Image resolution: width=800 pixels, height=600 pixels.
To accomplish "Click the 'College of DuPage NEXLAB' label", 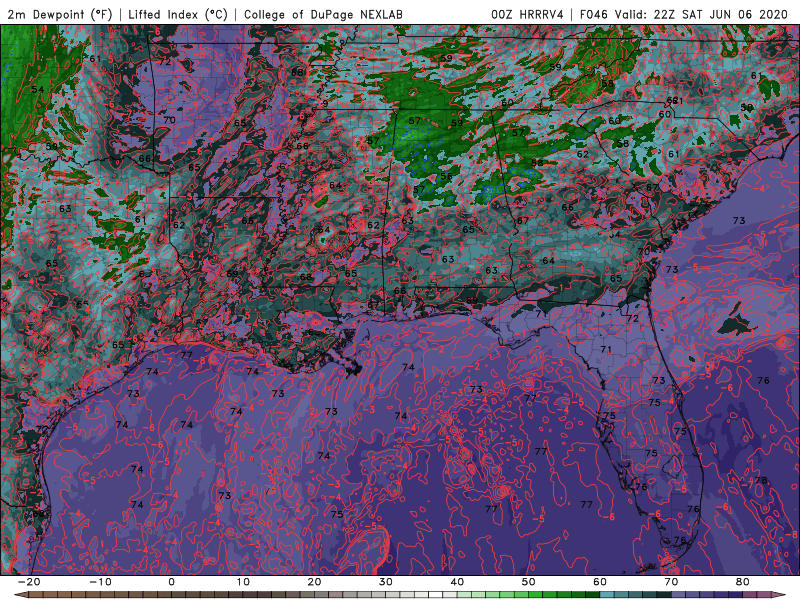I will (x=323, y=14).
